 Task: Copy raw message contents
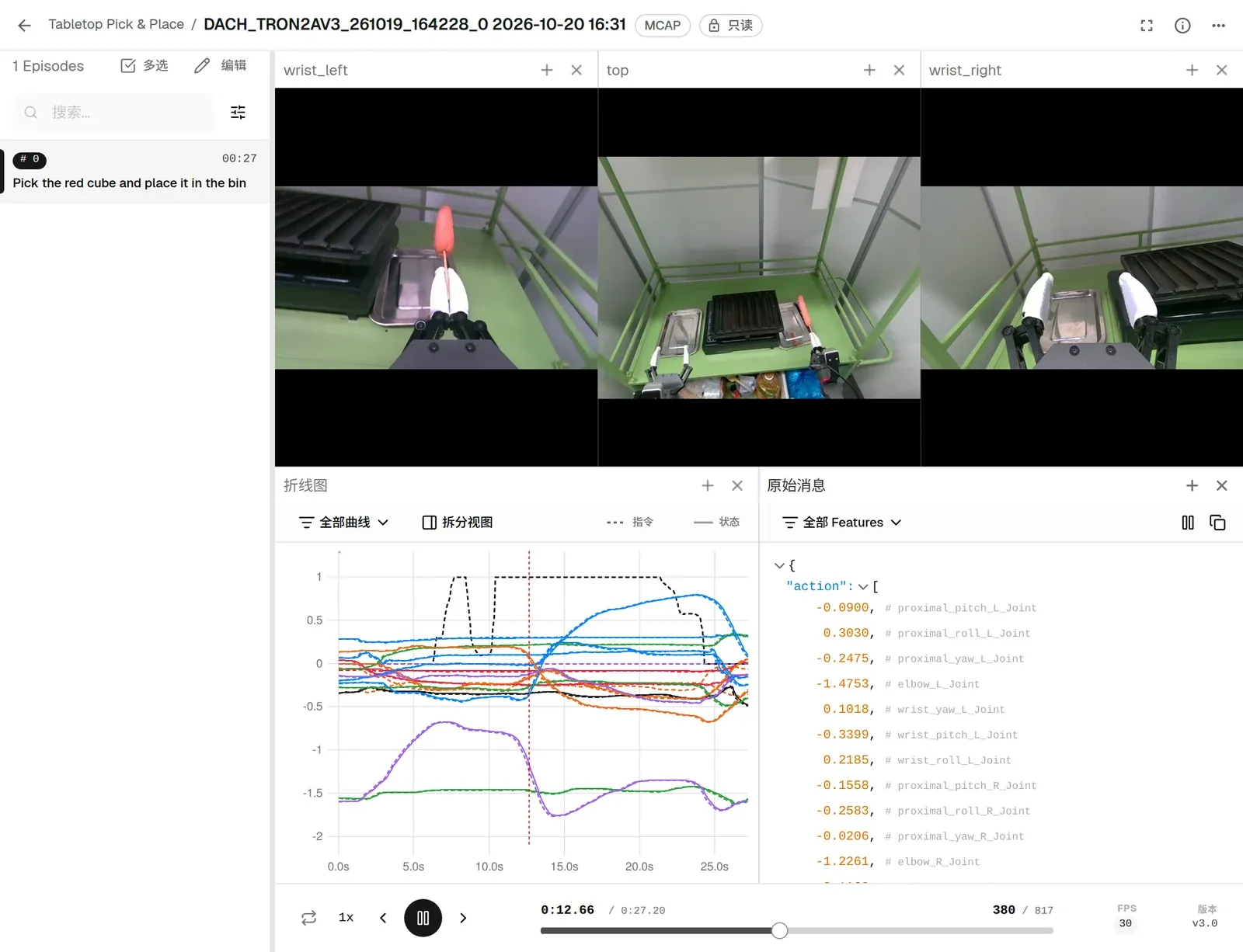1217,523
